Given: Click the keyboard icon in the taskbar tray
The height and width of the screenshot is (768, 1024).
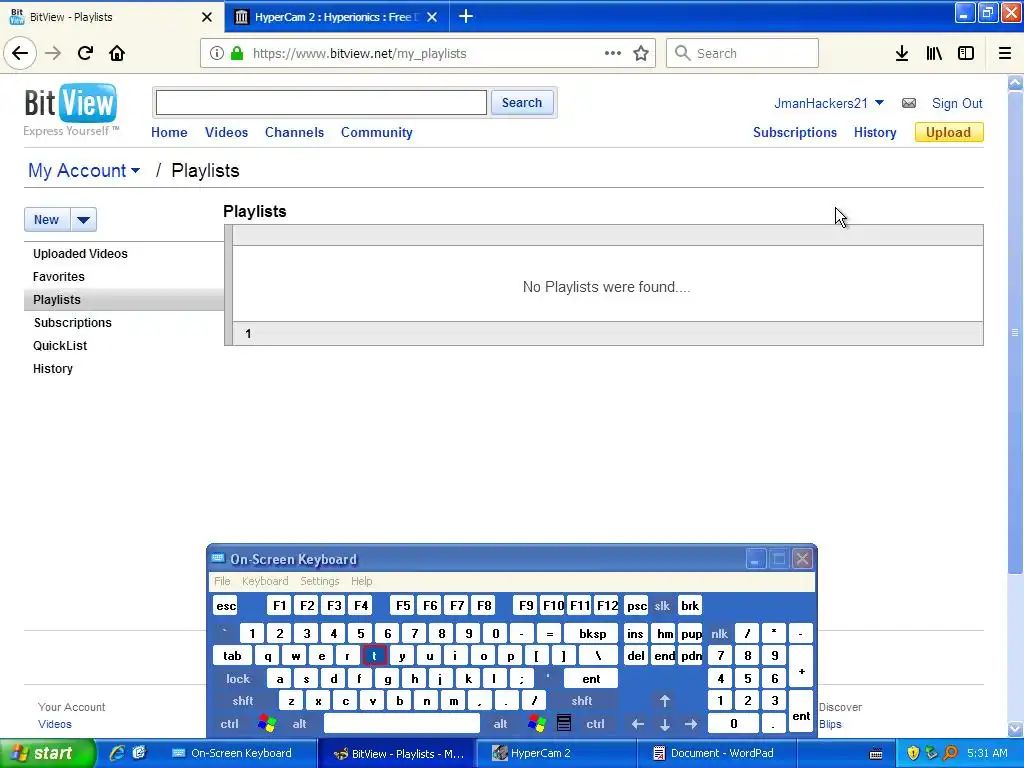Looking at the screenshot, I should pyautogui.click(x=876, y=754).
